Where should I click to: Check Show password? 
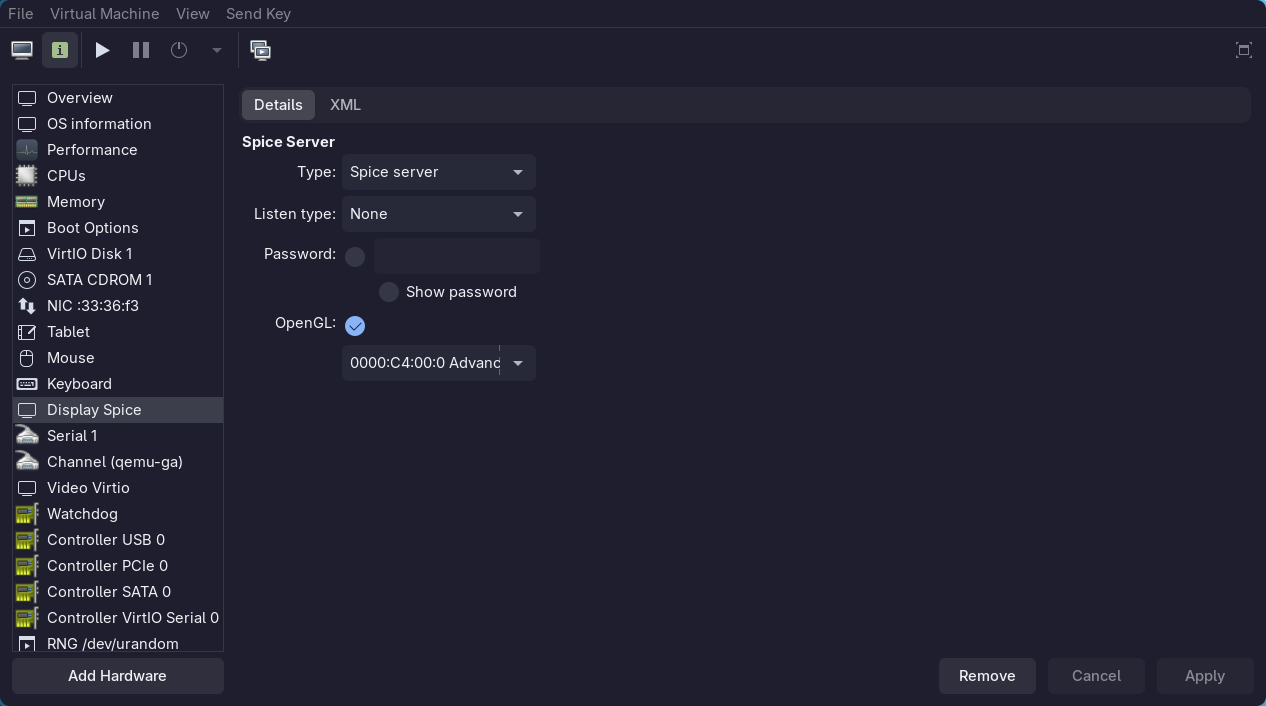(389, 292)
